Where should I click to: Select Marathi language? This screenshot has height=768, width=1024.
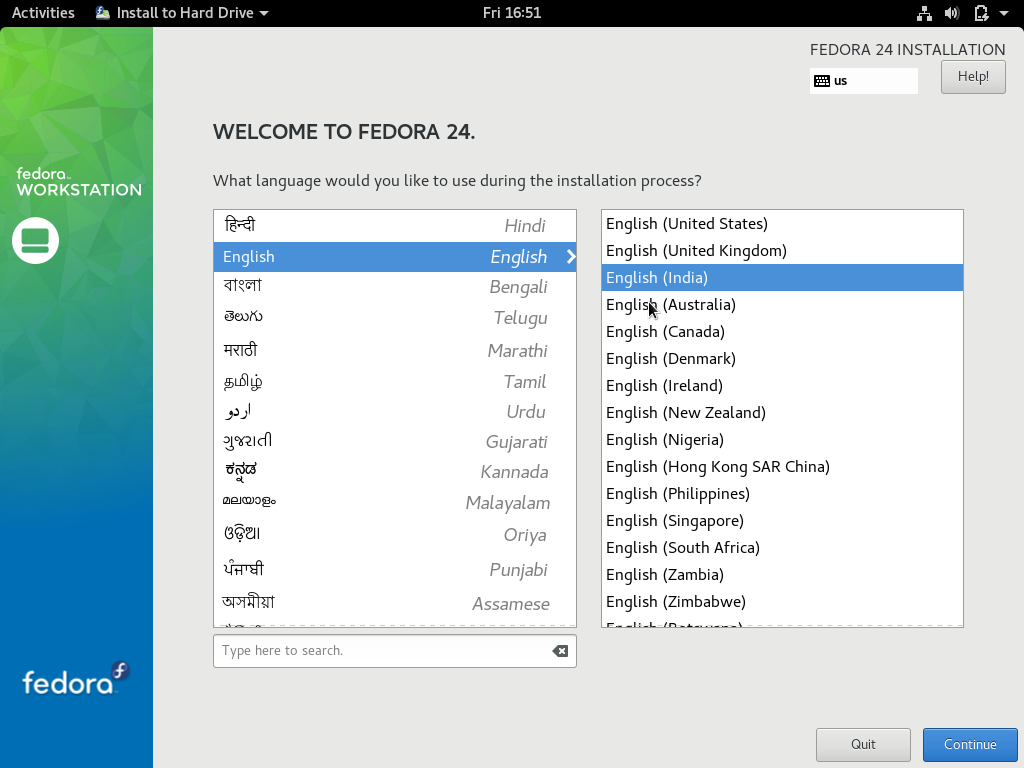coord(394,351)
